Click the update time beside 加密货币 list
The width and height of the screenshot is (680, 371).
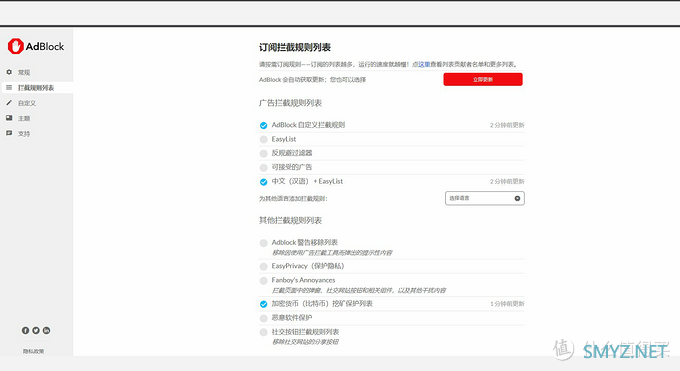tap(507, 304)
